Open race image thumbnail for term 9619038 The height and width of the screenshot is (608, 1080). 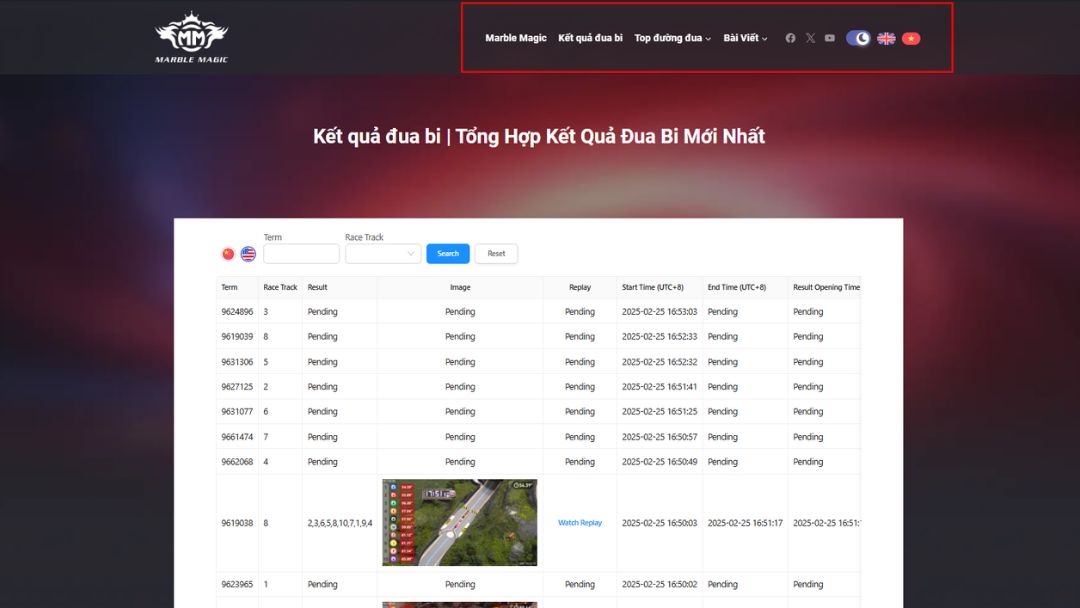(x=459, y=523)
